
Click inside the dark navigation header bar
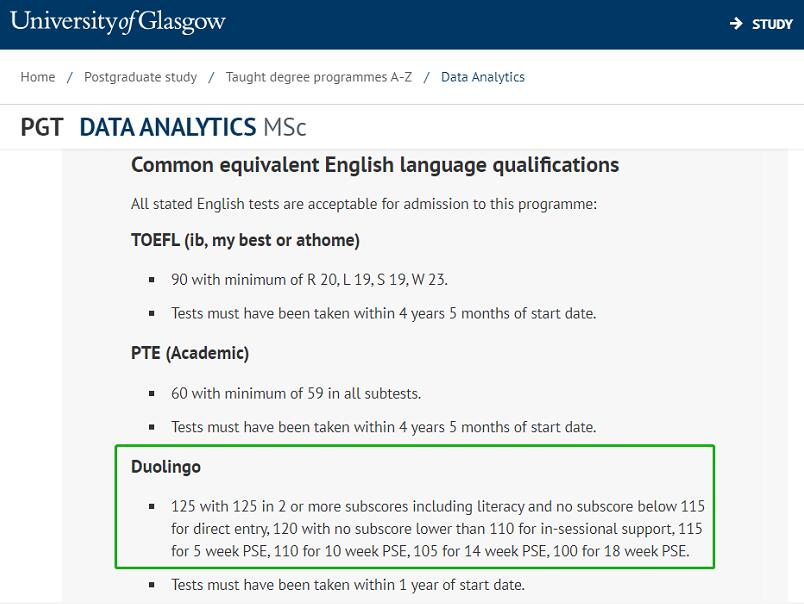click(450, 22)
